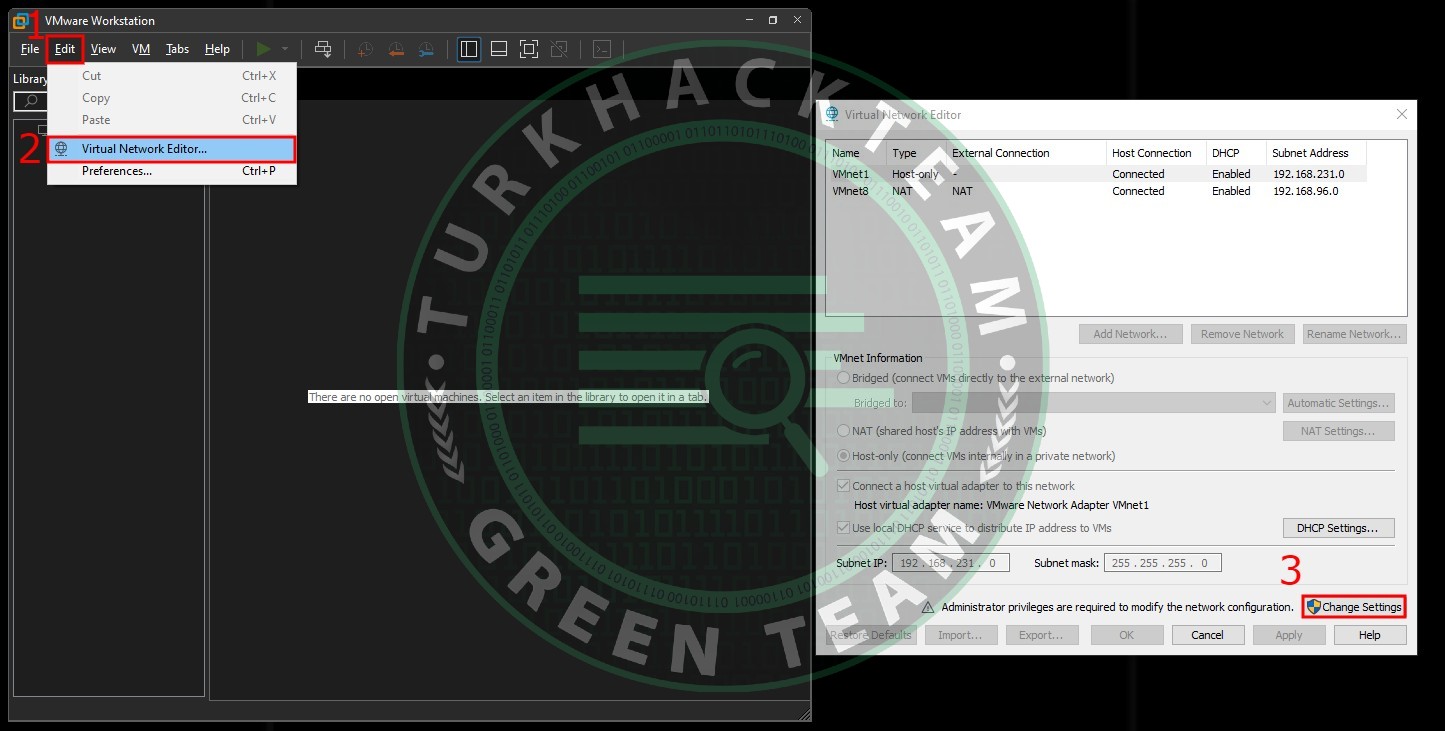
Task: Click the Subnet Address column header
Action: [x=1316, y=153]
